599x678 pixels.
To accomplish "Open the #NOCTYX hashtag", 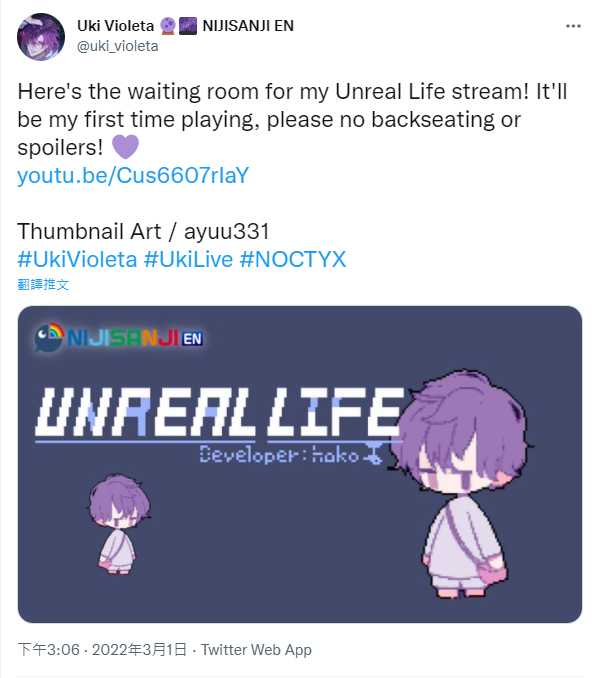I will coord(293,259).
